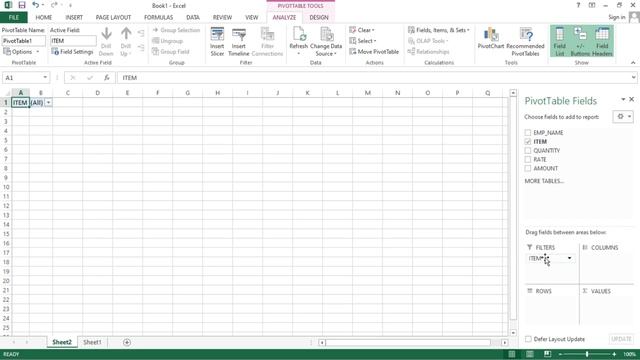The width and height of the screenshot is (640, 360).
Task: Click the MORE TABLES... link
Action: pos(544,181)
